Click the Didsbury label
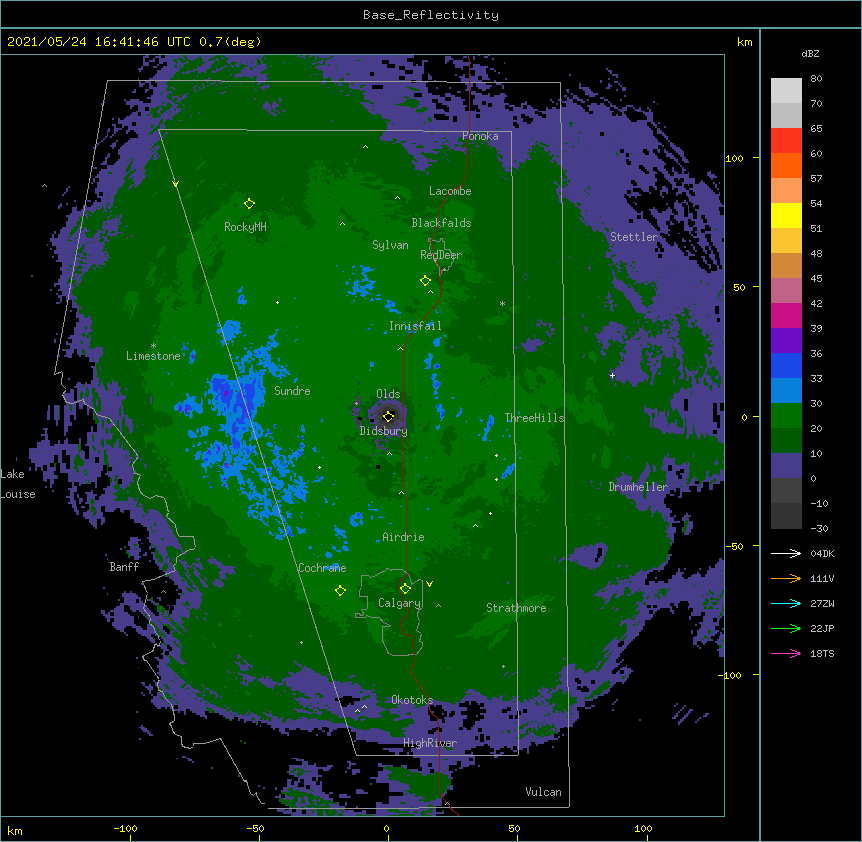Viewport: 862px width, 842px height. [384, 431]
